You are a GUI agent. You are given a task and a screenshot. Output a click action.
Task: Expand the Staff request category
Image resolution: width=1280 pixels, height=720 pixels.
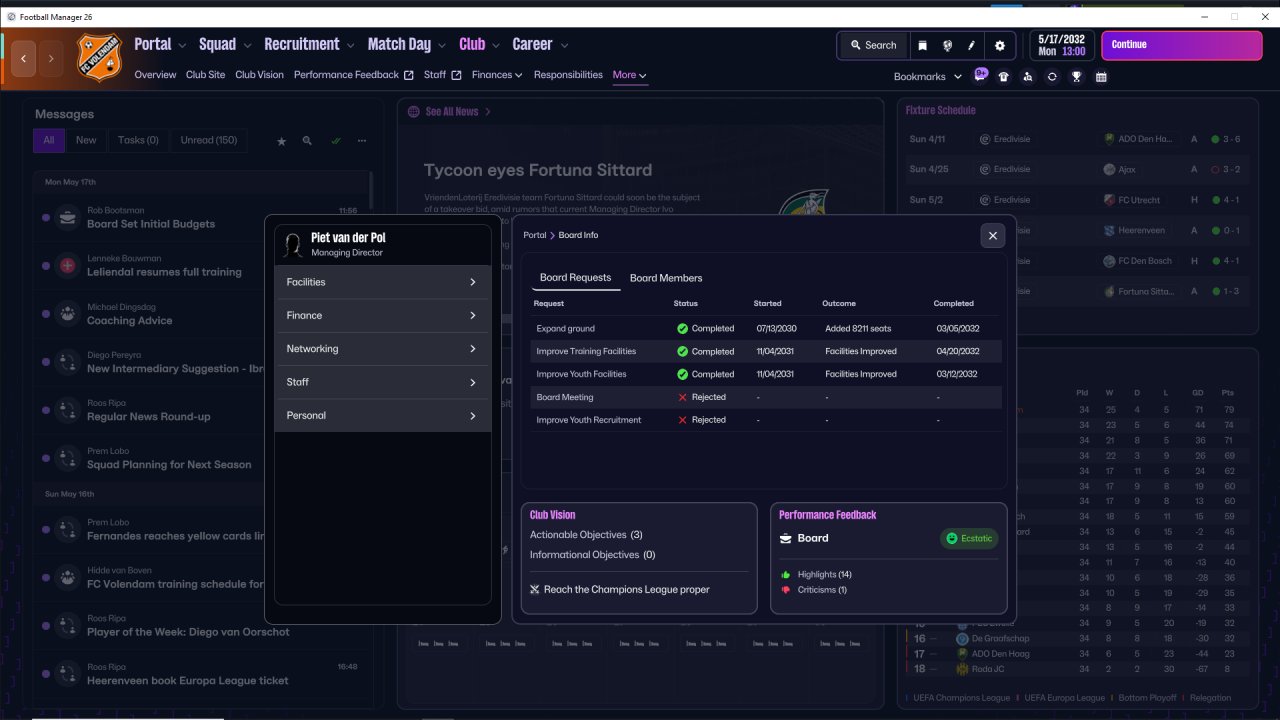[x=383, y=382]
